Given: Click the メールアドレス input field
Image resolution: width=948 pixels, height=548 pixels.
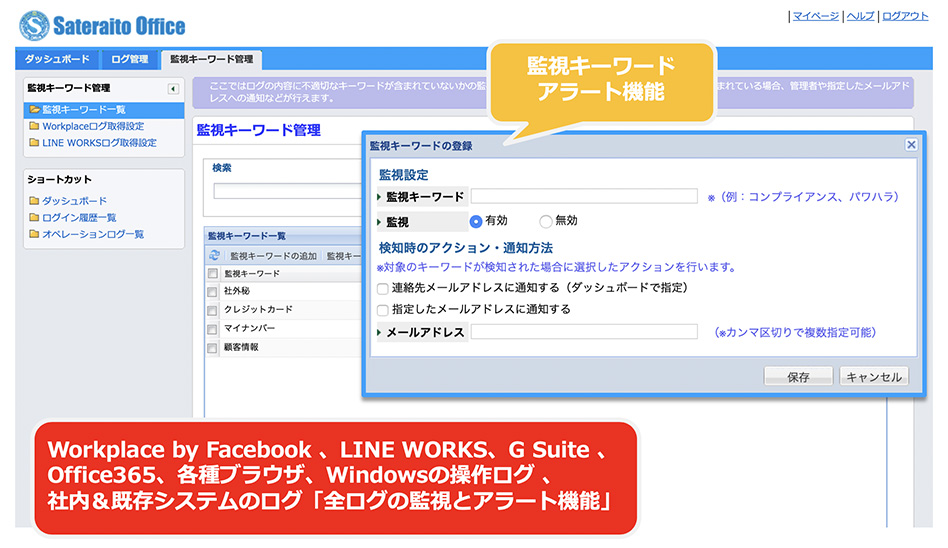Looking at the screenshot, I should pyautogui.click(x=584, y=331).
